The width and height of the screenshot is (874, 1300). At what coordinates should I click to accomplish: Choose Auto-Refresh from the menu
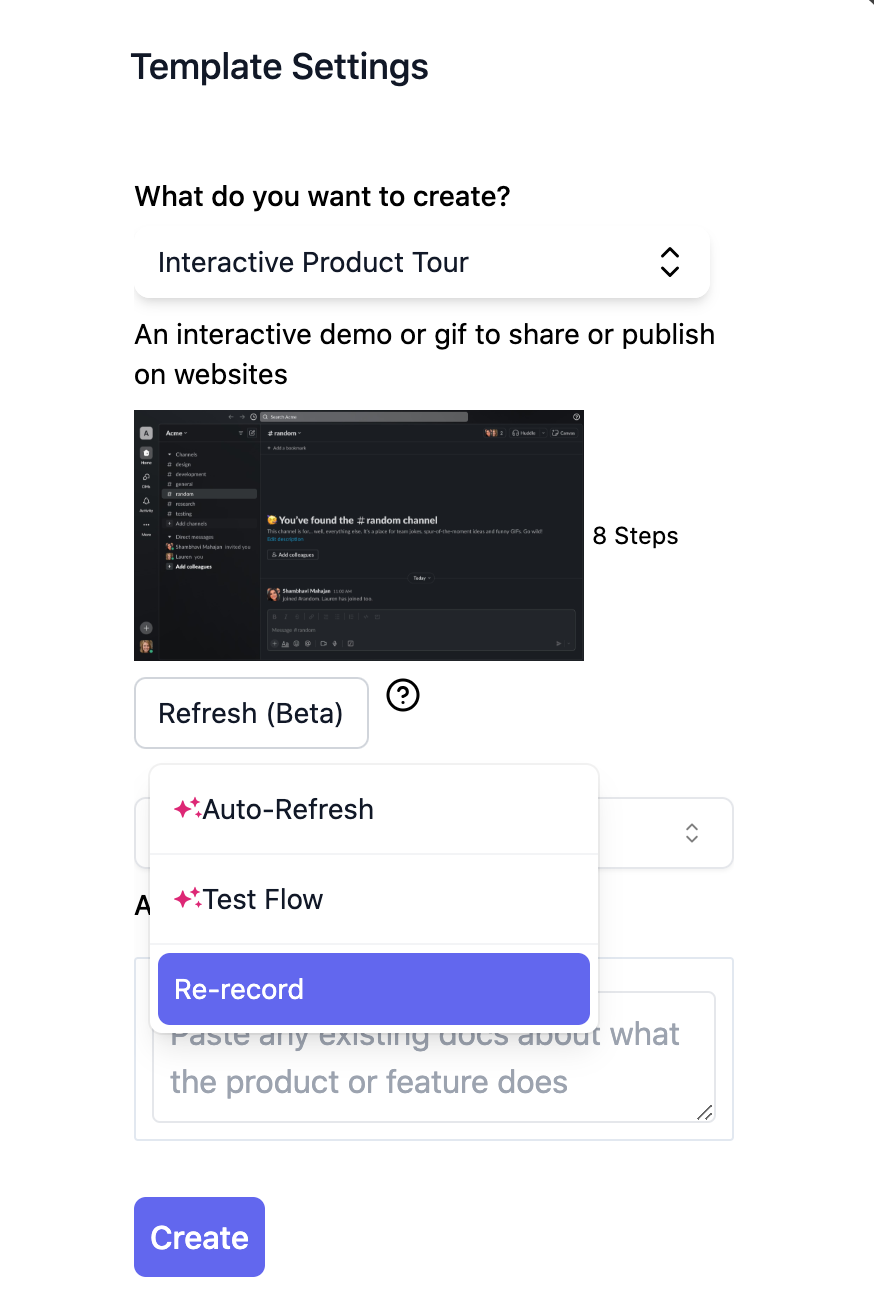[374, 809]
